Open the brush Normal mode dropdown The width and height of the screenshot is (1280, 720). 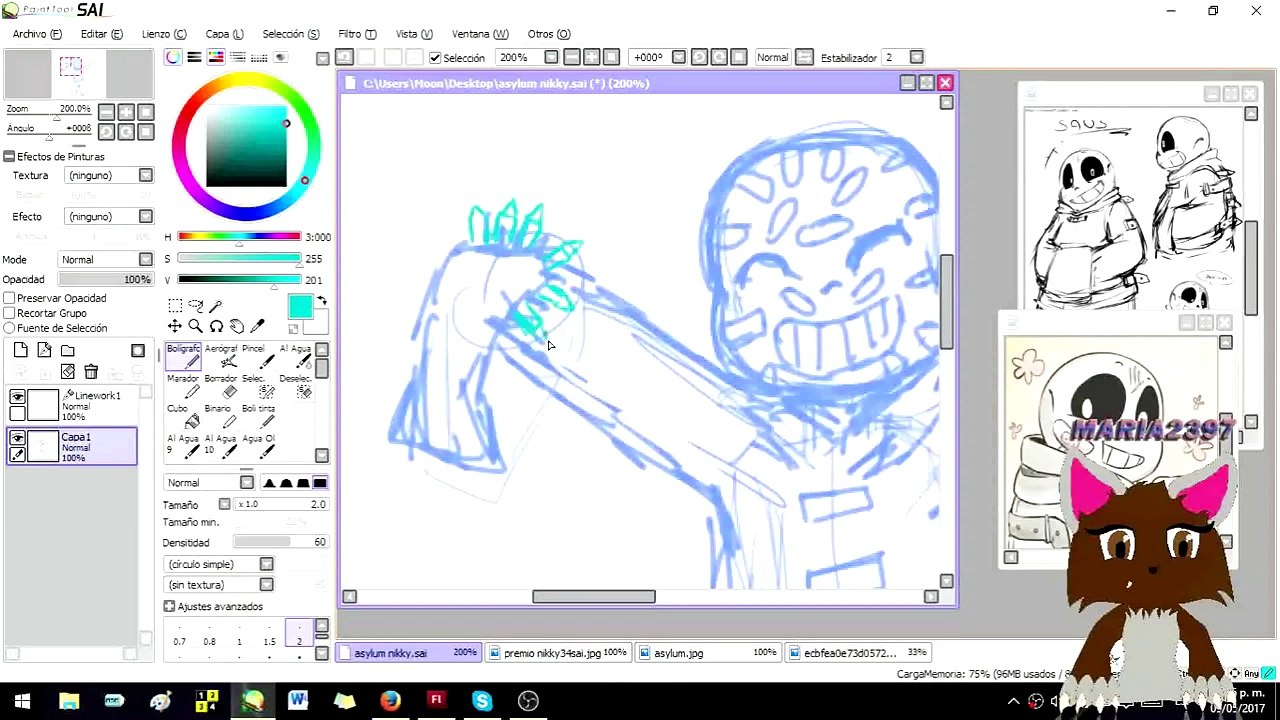pyautogui.click(x=247, y=483)
